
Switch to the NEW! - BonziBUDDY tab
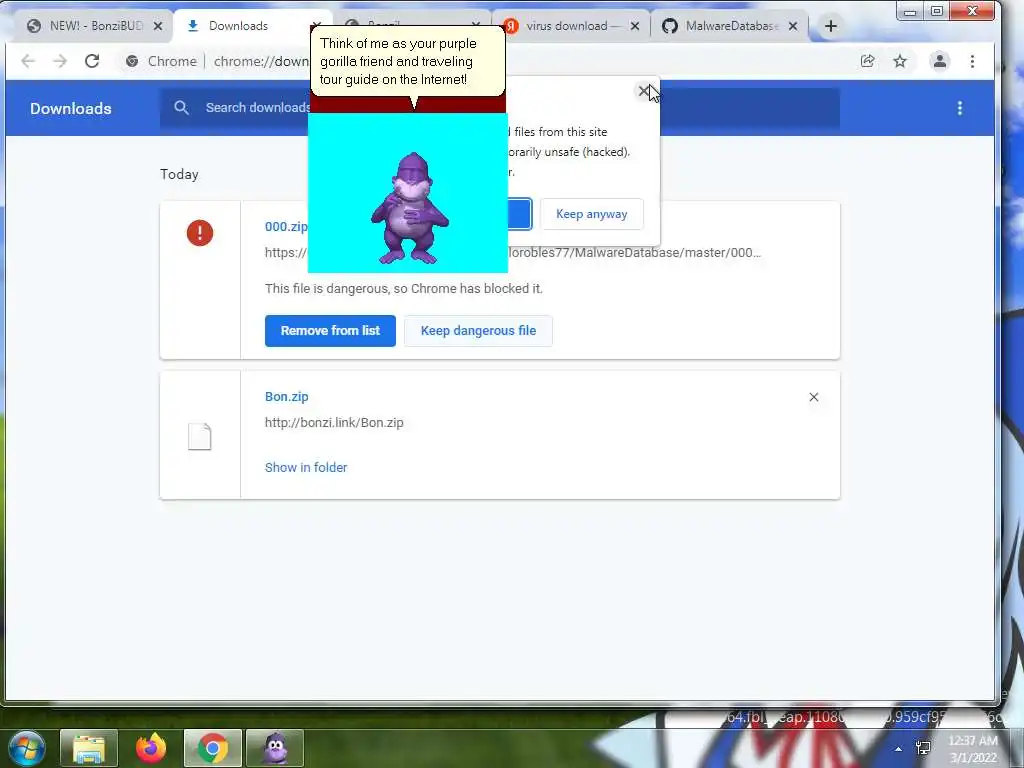tap(91, 26)
